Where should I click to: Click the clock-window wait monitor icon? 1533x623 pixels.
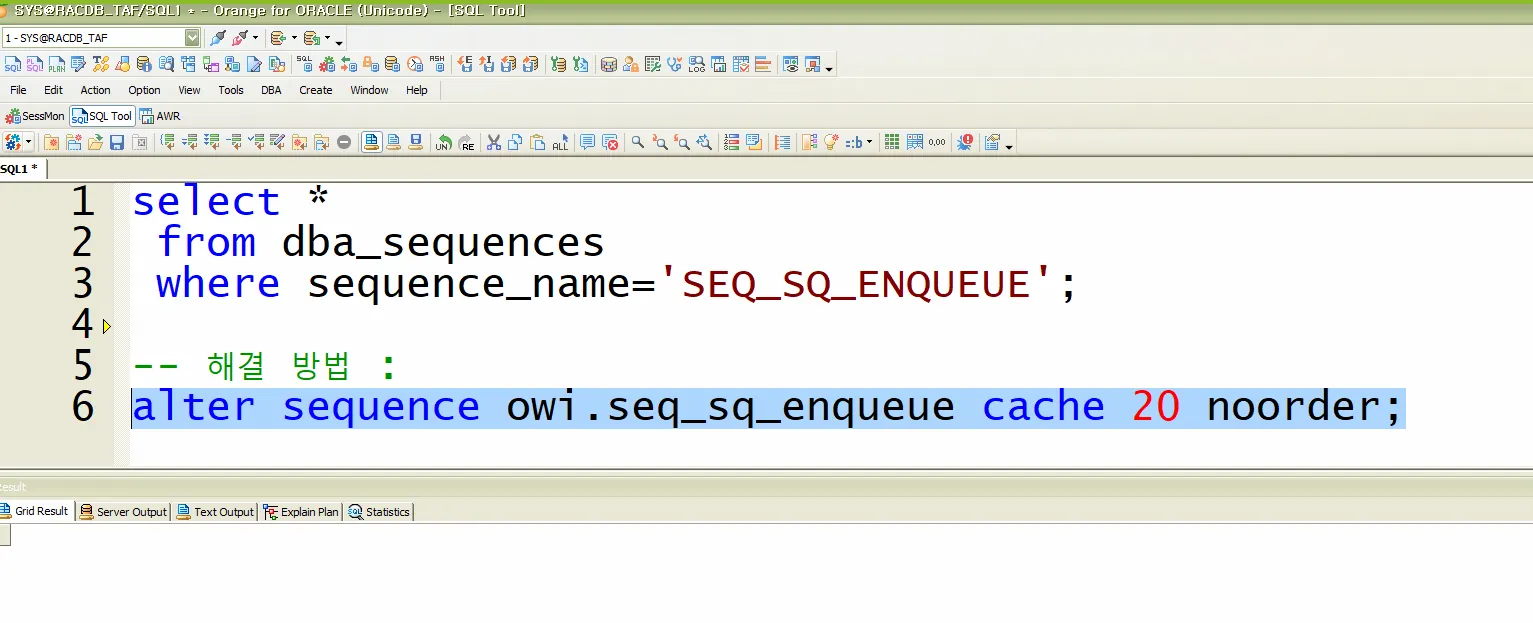click(415, 65)
